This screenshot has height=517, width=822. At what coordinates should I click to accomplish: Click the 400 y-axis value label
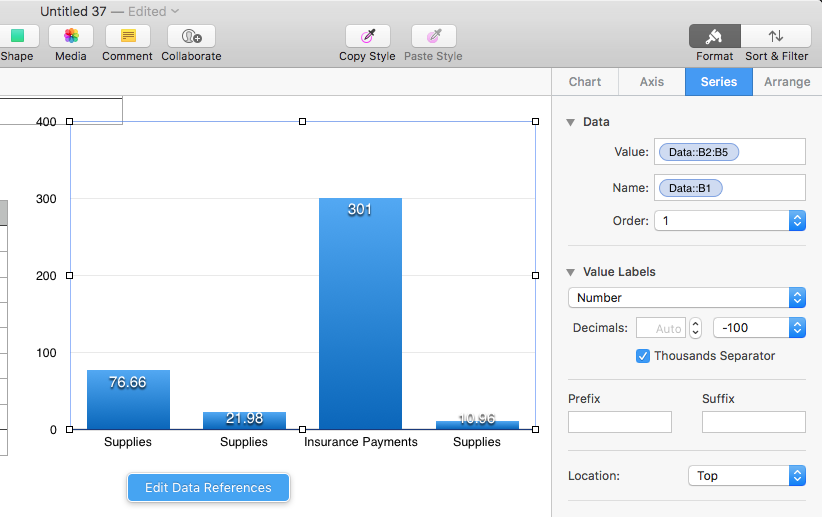pos(46,122)
